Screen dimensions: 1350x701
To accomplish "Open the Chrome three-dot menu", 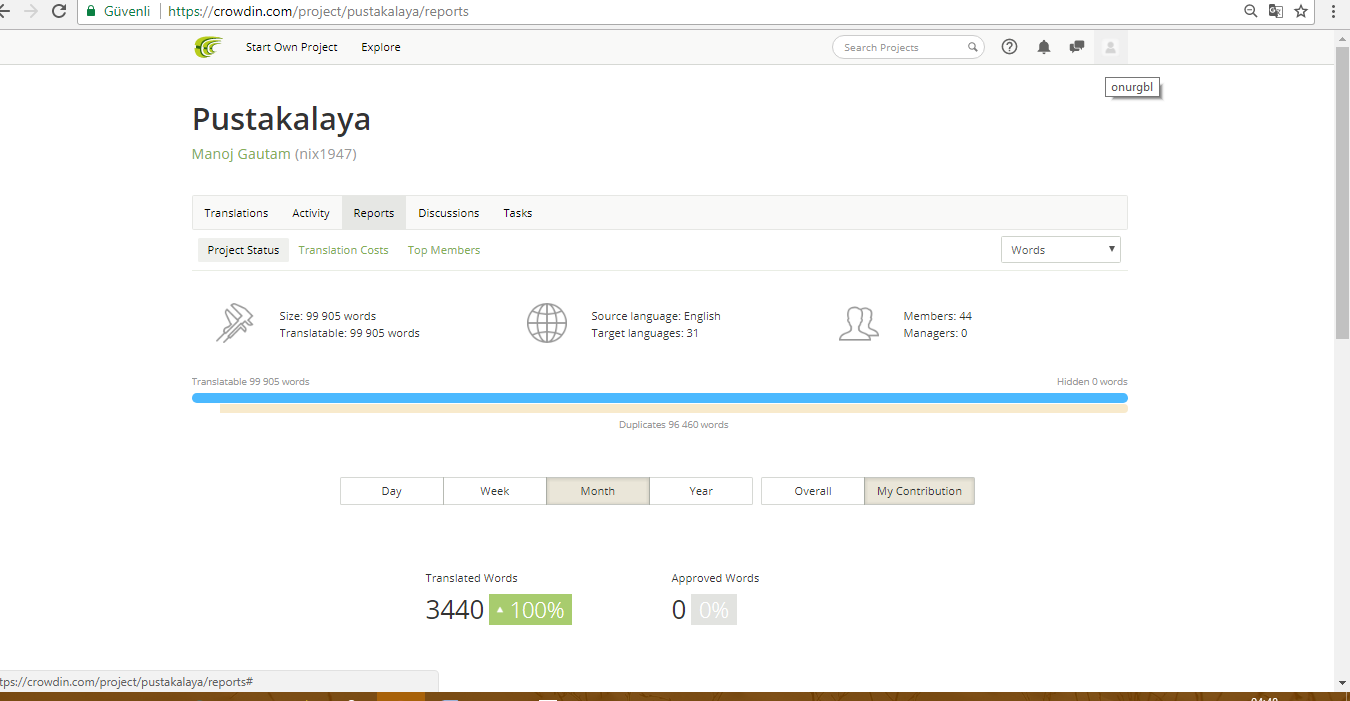I will tap(1334, 11).
